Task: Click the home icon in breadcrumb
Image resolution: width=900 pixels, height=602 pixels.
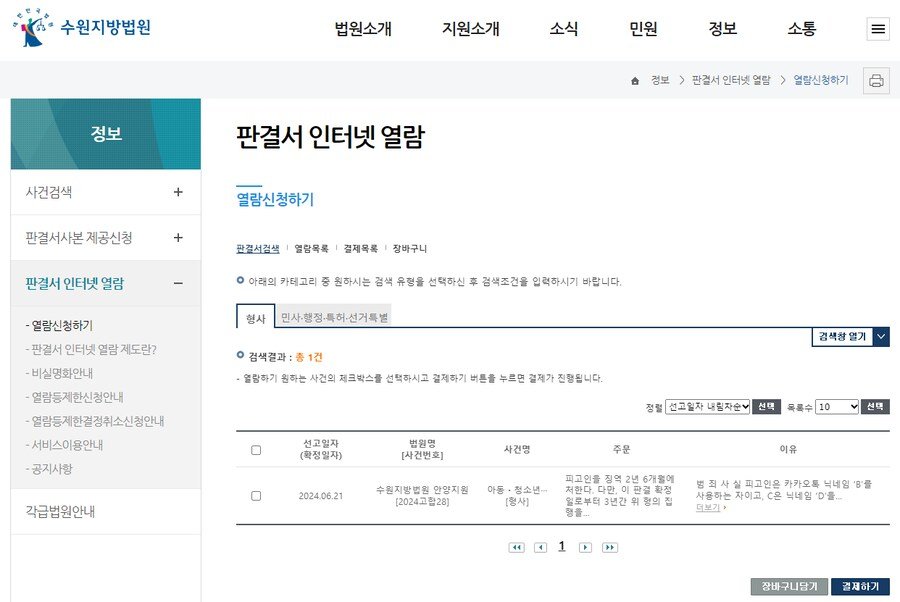Action: coord(635,81)
